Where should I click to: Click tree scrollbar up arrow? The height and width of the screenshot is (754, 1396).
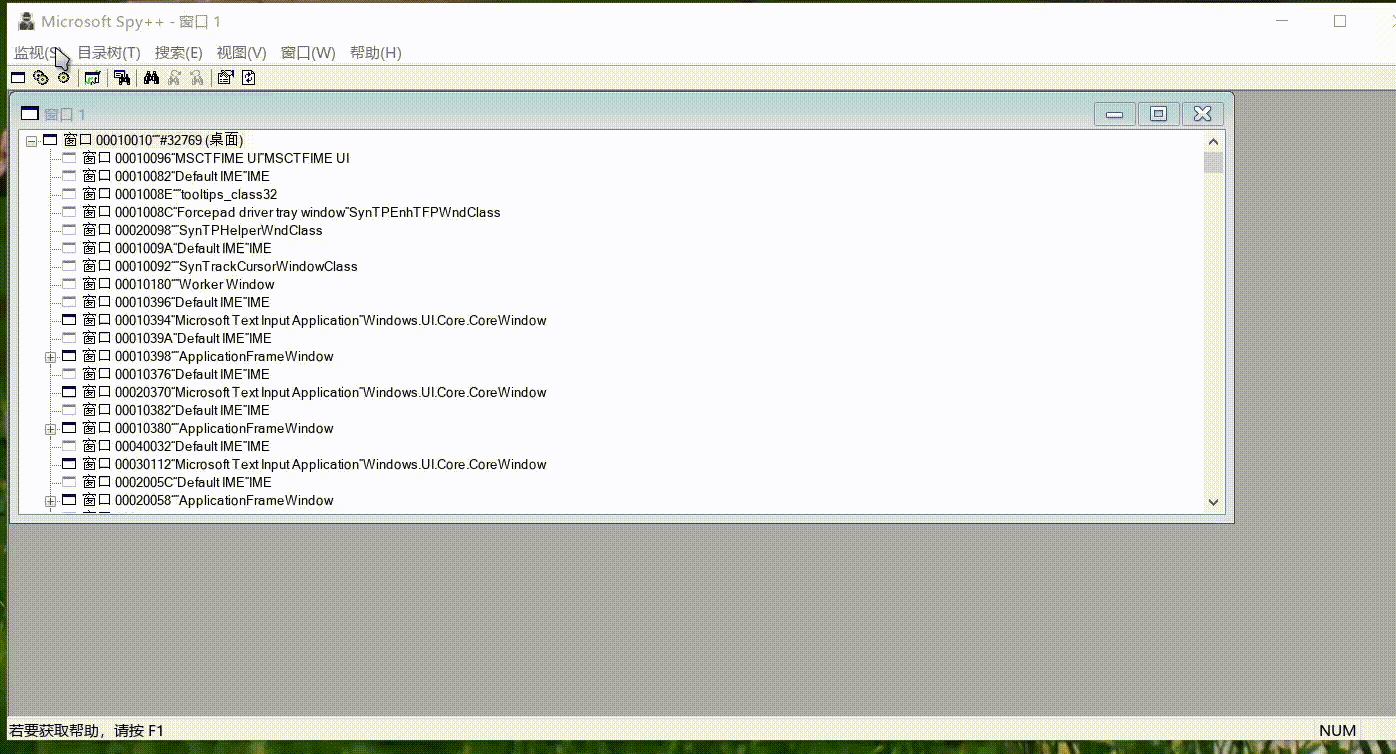point(1213,142)
